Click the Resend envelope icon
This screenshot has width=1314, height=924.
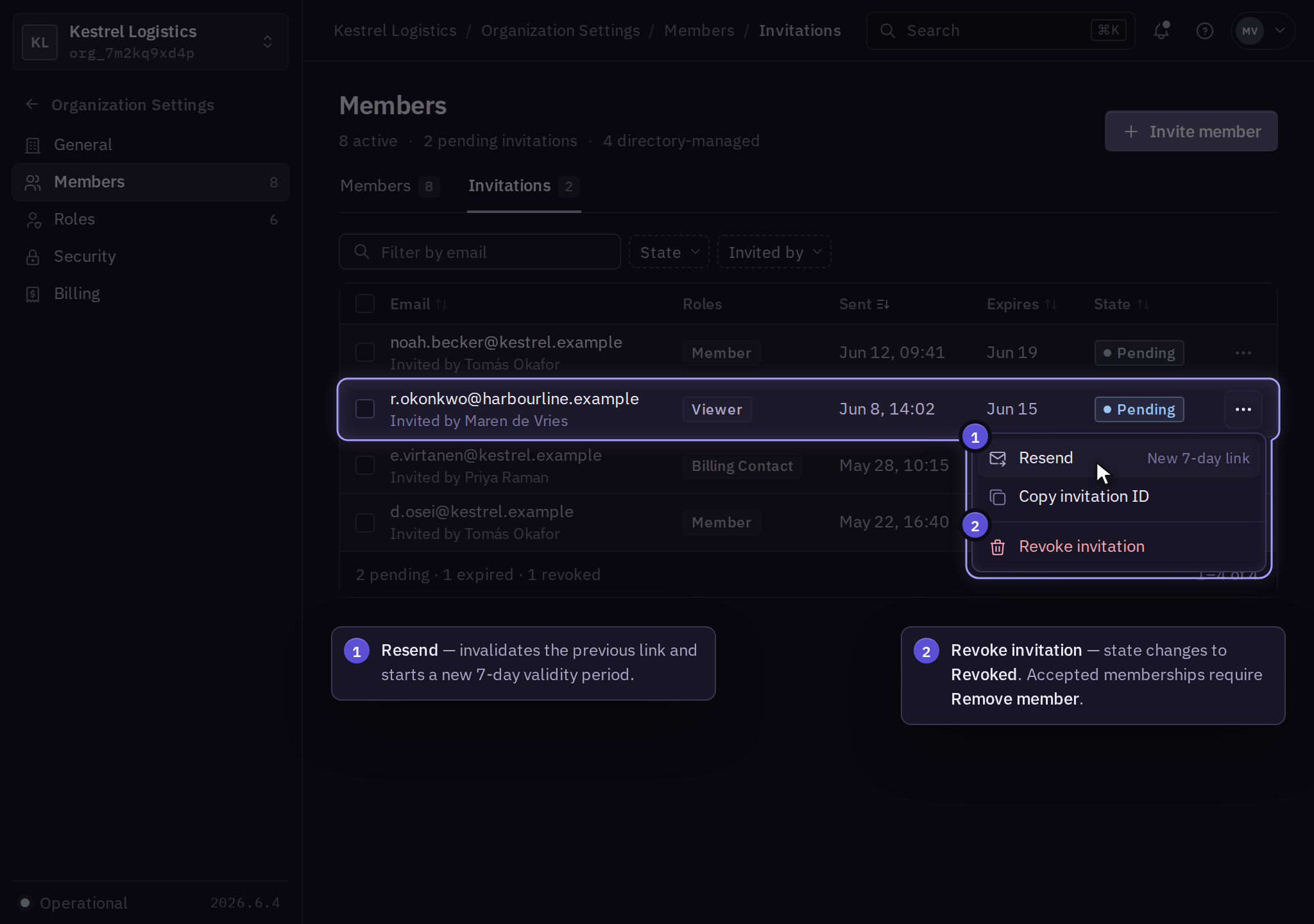998,458
